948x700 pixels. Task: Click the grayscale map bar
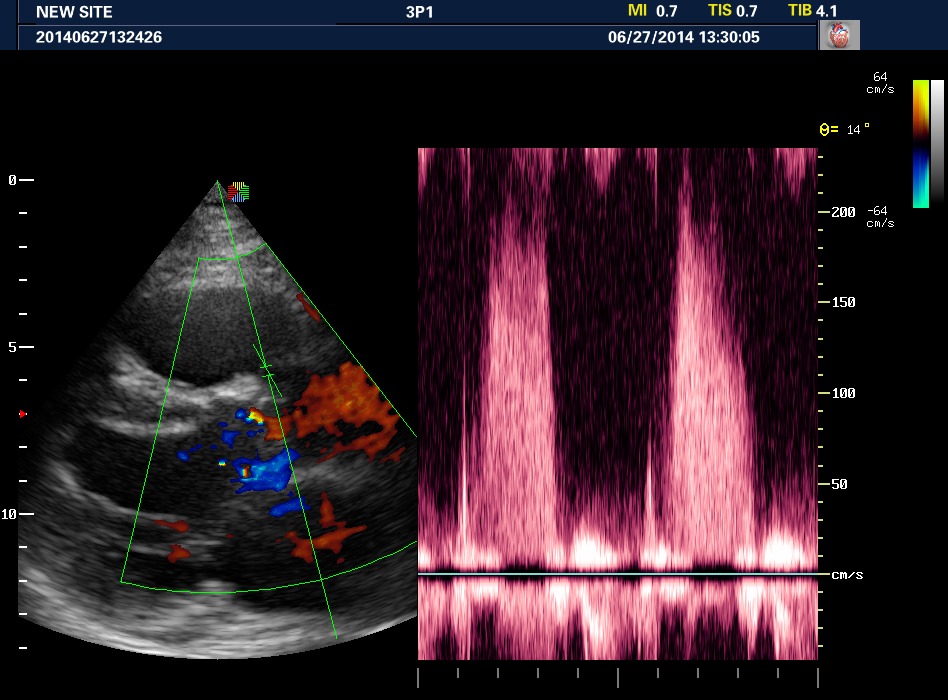click(937, 144)
